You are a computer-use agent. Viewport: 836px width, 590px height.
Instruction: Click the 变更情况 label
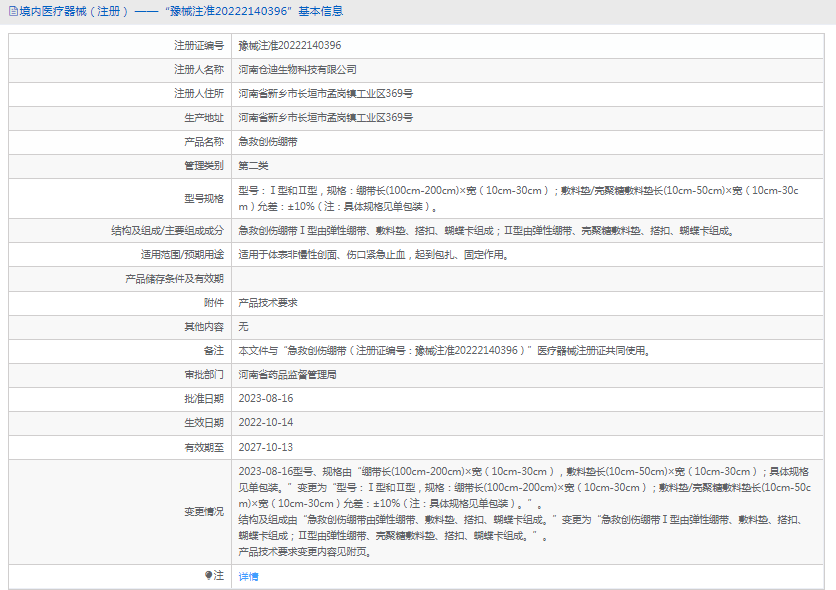click(x=204, y=511)
